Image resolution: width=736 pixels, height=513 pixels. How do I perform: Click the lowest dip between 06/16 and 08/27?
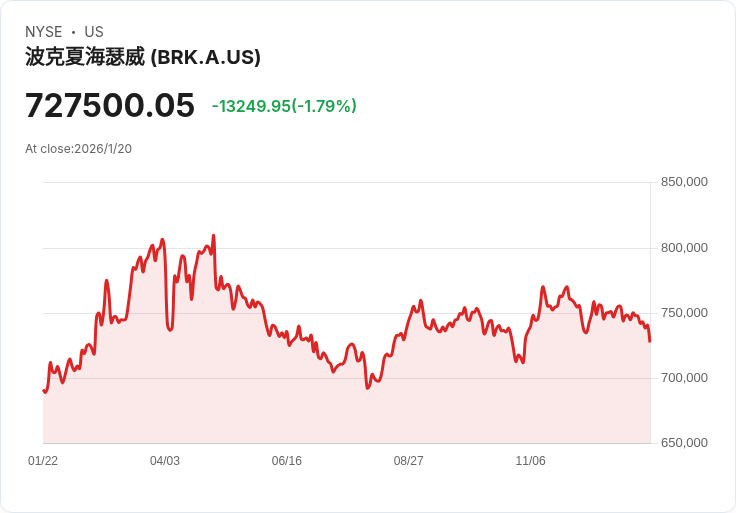pyautogui.click(x=367, y=387)
